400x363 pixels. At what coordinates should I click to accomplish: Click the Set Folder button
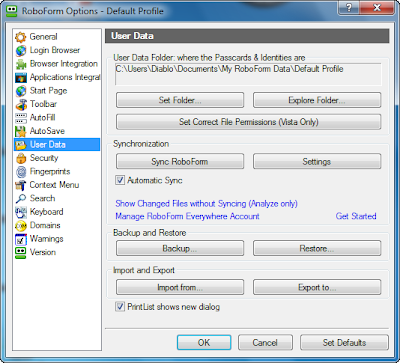180,100
